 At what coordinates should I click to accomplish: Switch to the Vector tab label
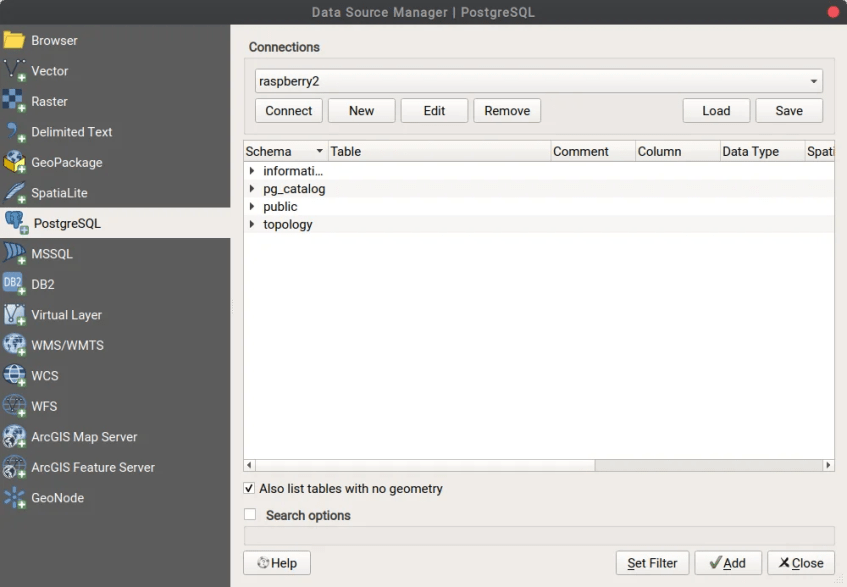pos(50,71)
